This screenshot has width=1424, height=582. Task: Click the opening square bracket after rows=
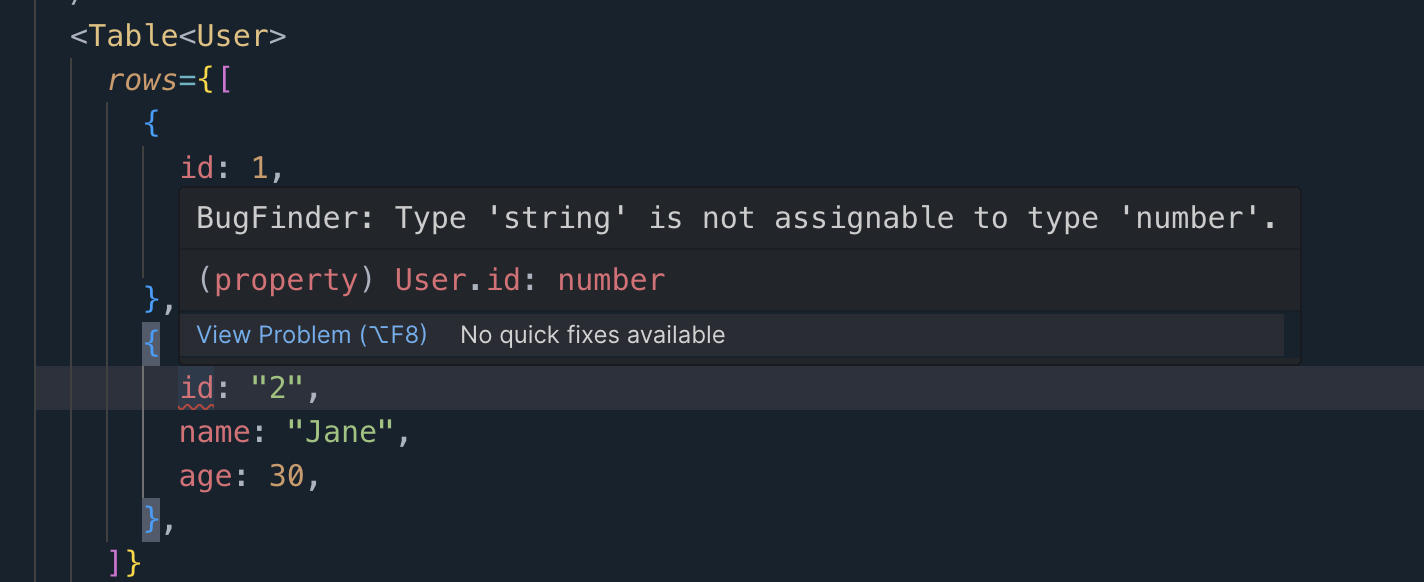(223, 80)
